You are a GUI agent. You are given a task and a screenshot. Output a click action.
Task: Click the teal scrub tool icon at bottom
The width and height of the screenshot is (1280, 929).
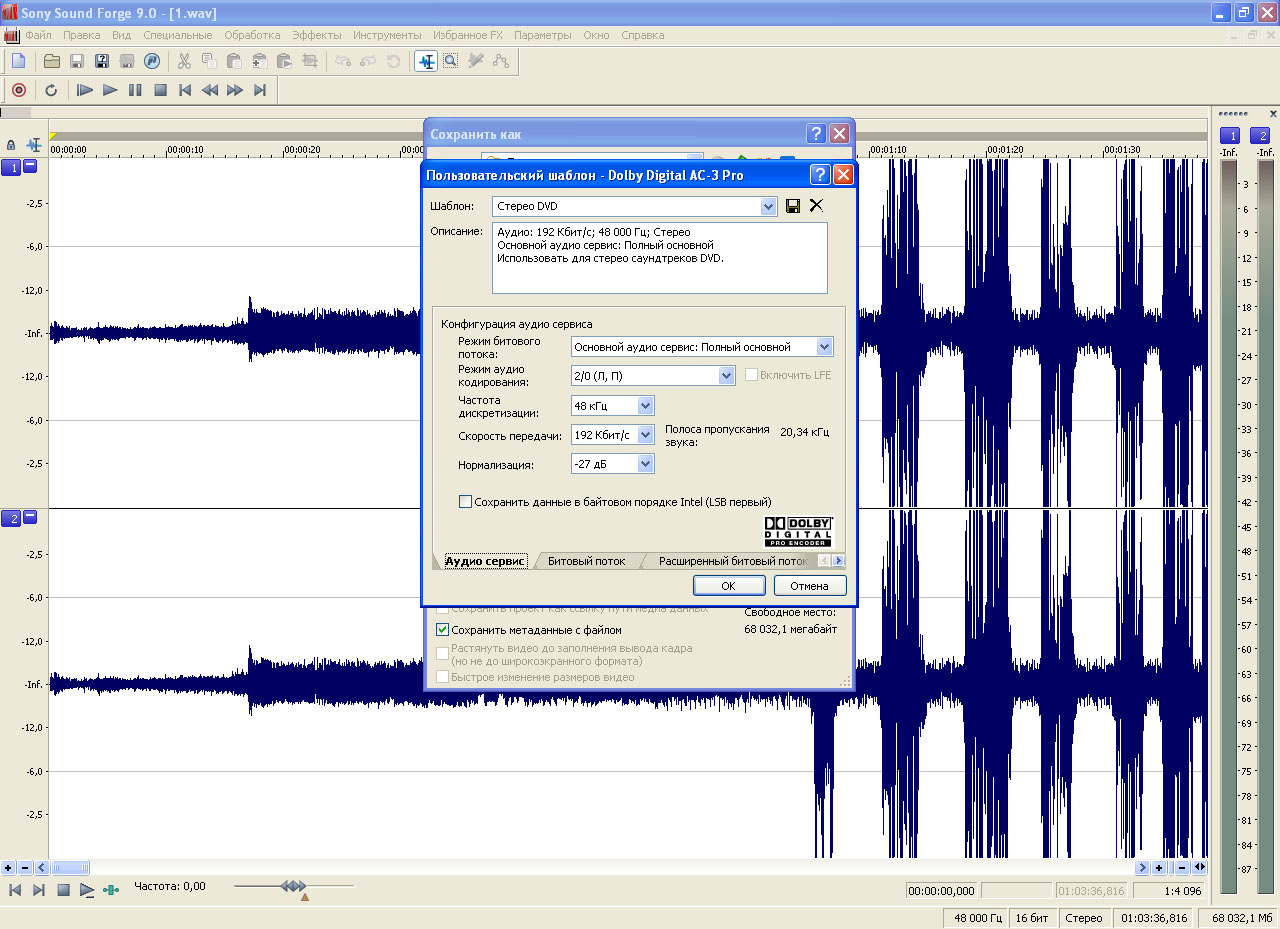[x=111, y=889]
